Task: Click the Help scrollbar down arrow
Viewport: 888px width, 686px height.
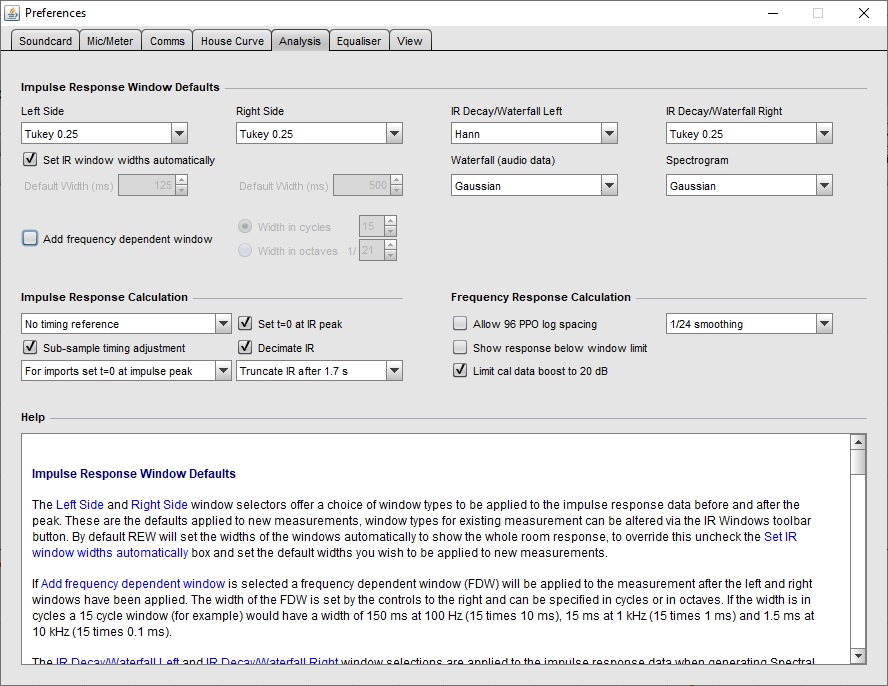Action: pyautogui.click(x=858, y=656)
